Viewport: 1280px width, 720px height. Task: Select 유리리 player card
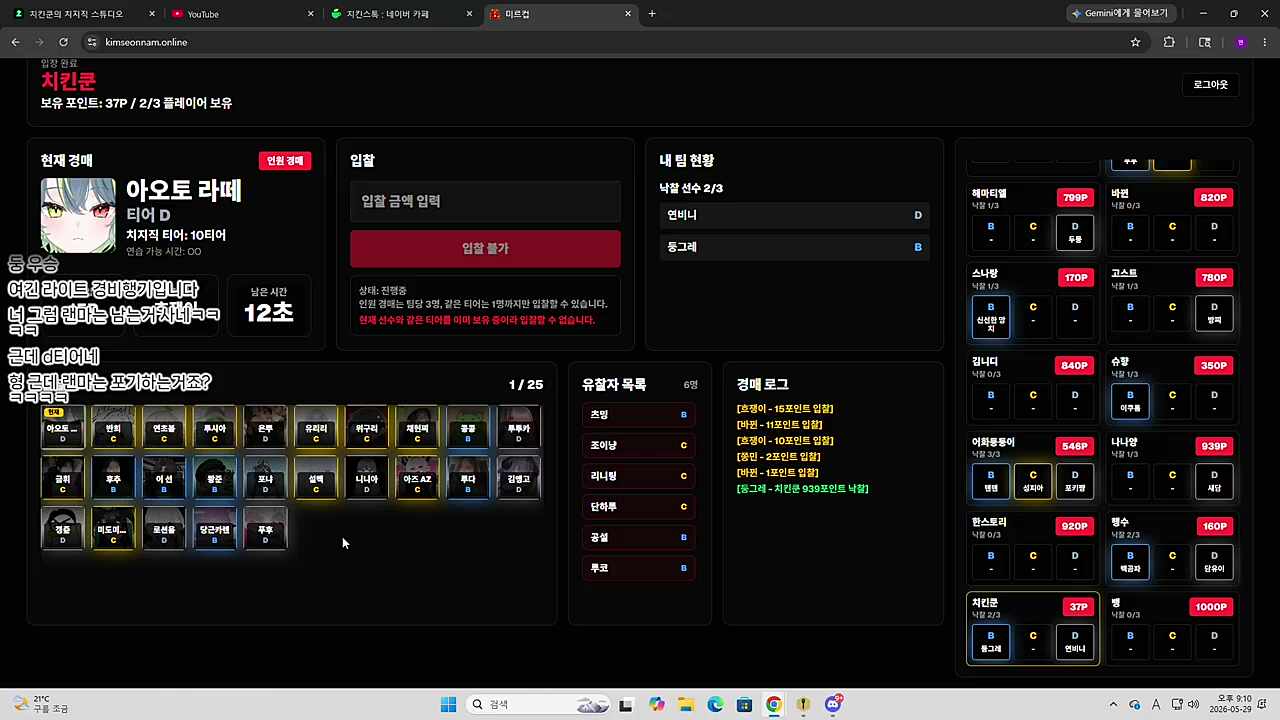316,428
